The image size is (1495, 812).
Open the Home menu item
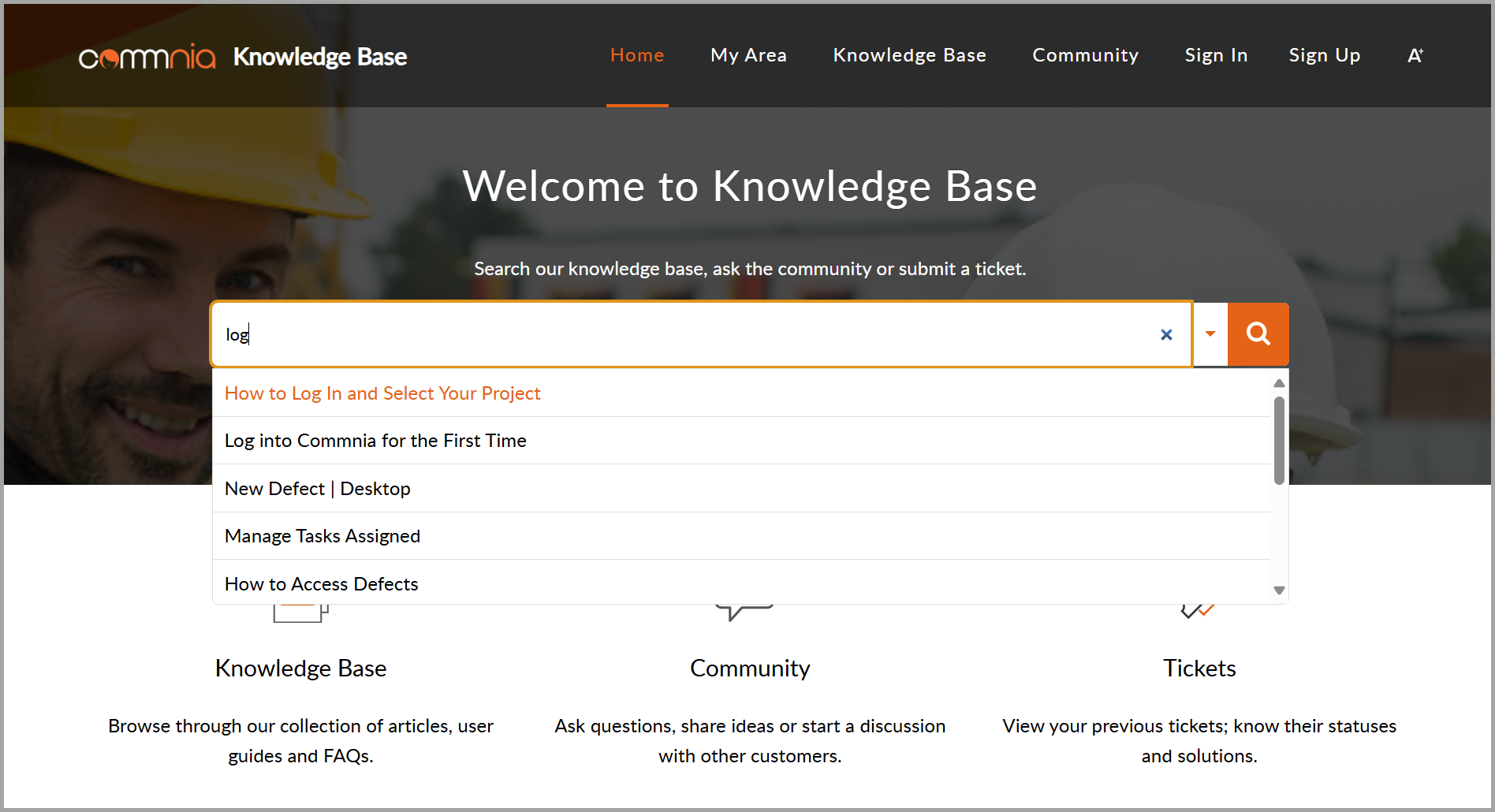pos(637,55)
